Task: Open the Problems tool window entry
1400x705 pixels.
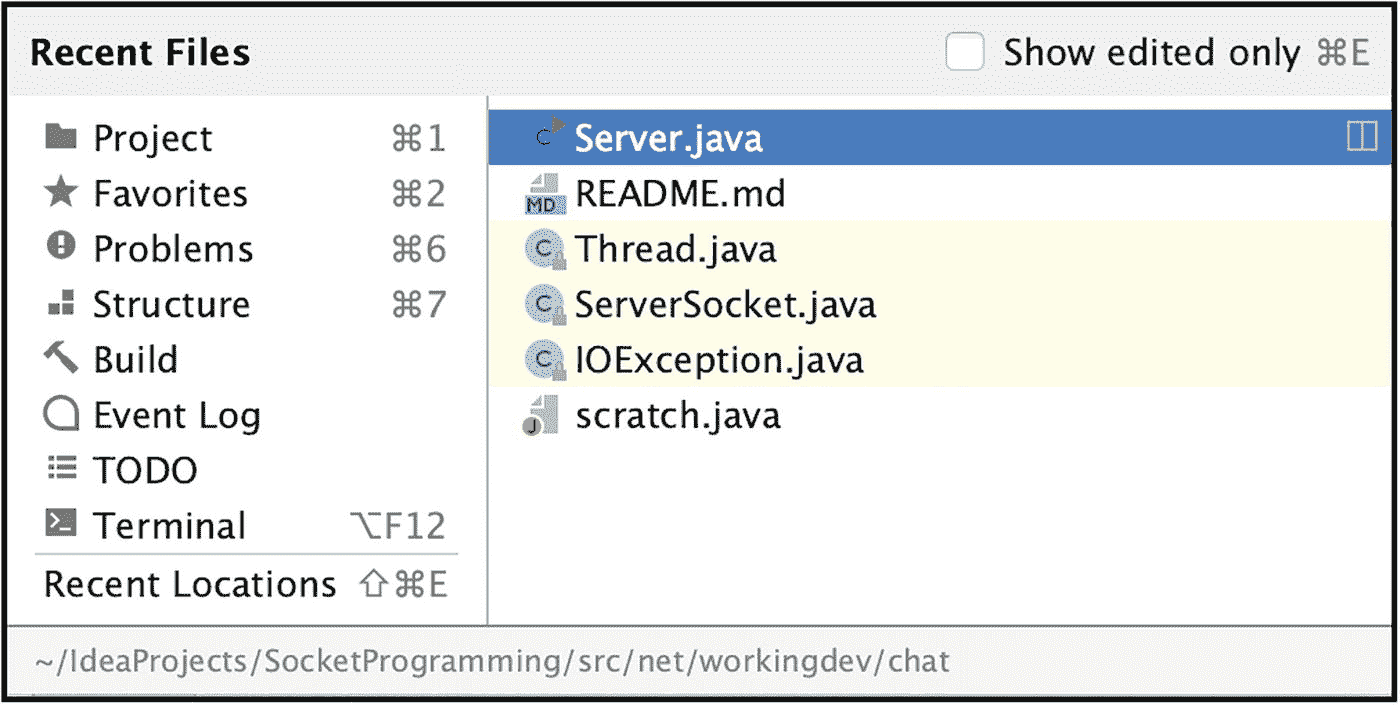Action: pyautogui.click(x=246, y=248)
